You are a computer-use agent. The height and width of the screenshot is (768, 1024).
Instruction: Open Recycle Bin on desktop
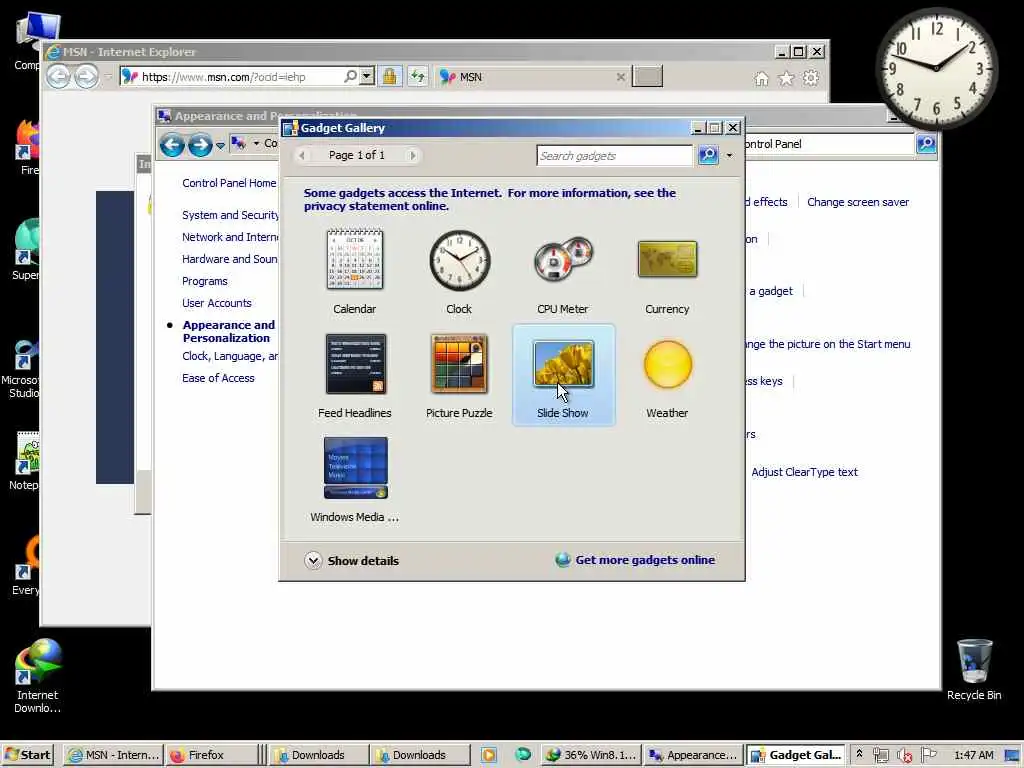[974, 669]
